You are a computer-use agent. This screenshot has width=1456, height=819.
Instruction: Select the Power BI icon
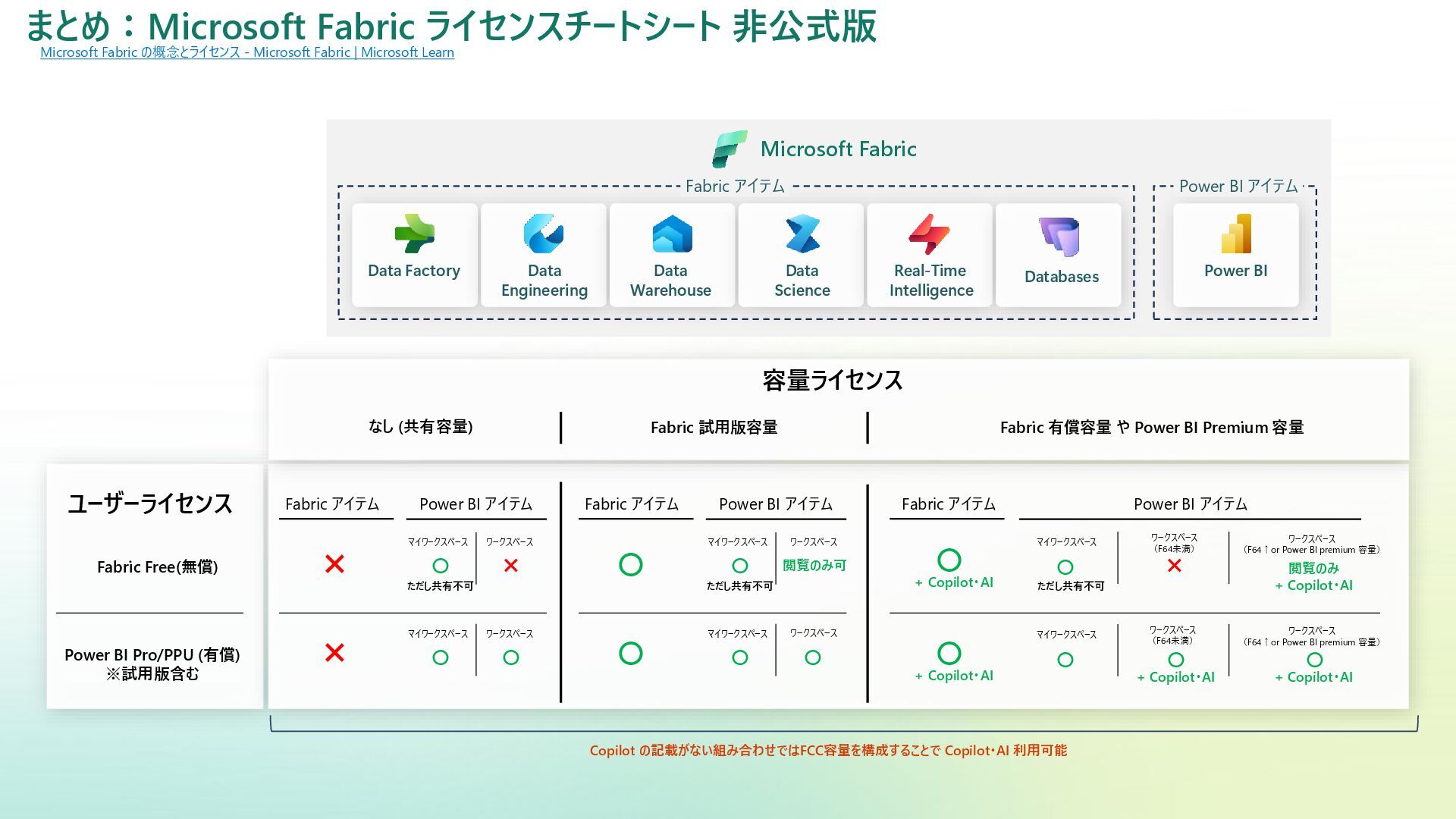(1236, 234)
